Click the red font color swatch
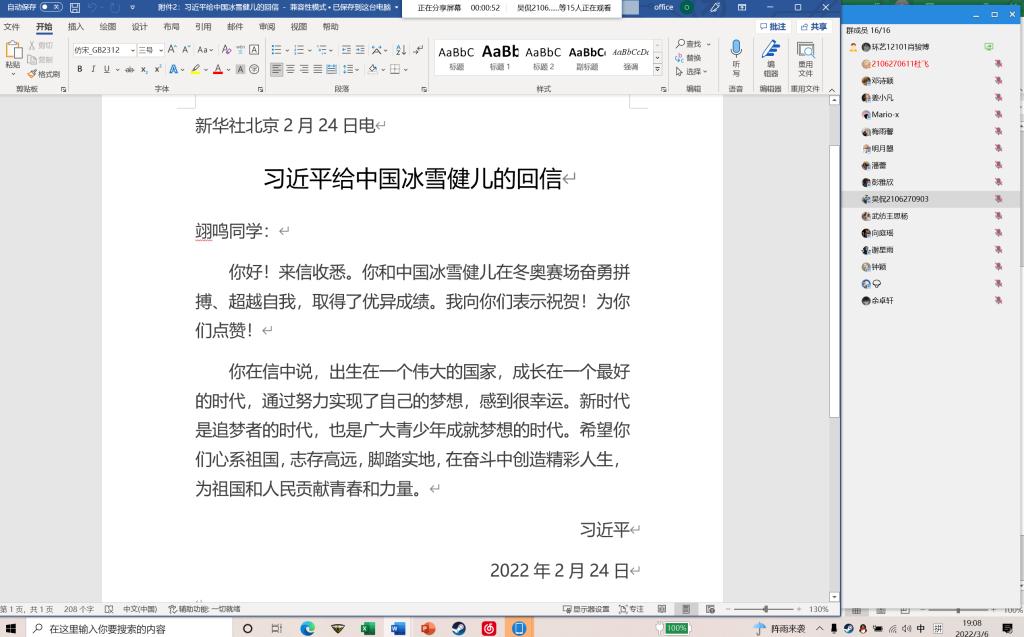 pyautogui.click(x=220, y=69)
